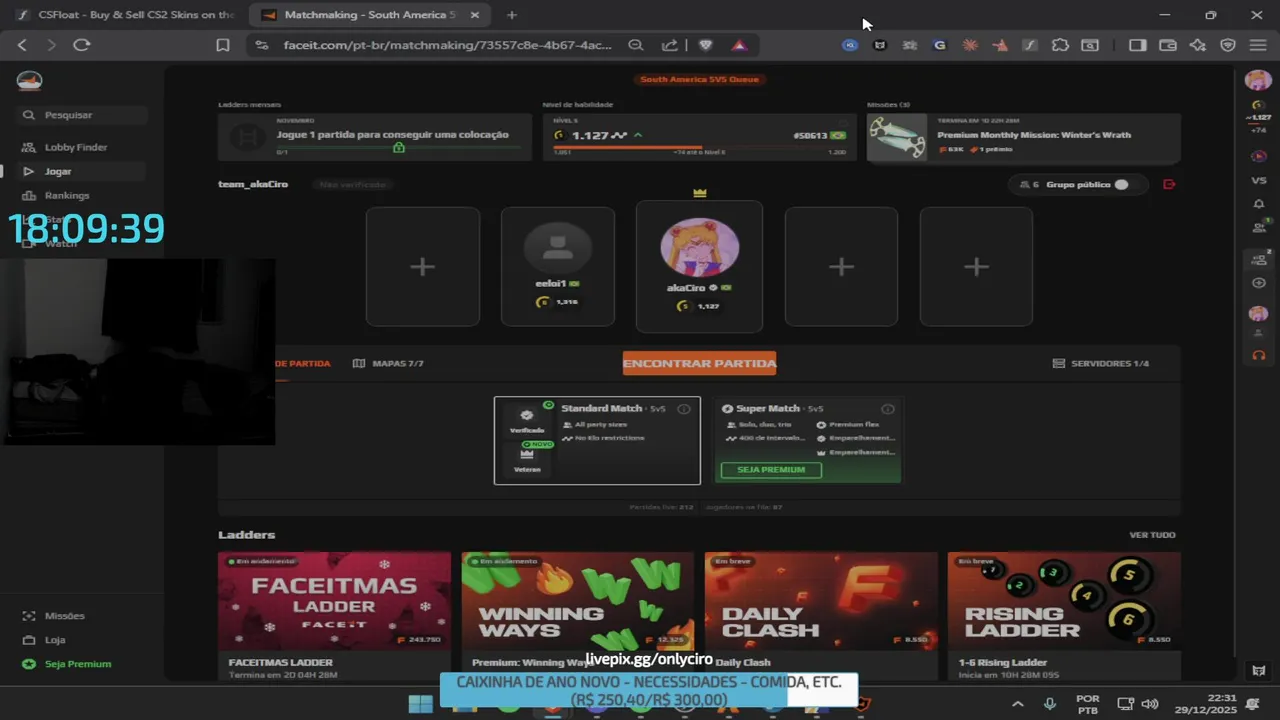Open the MAPAS 7/7 tab
1280x720 pixels.
coord(388,363)
